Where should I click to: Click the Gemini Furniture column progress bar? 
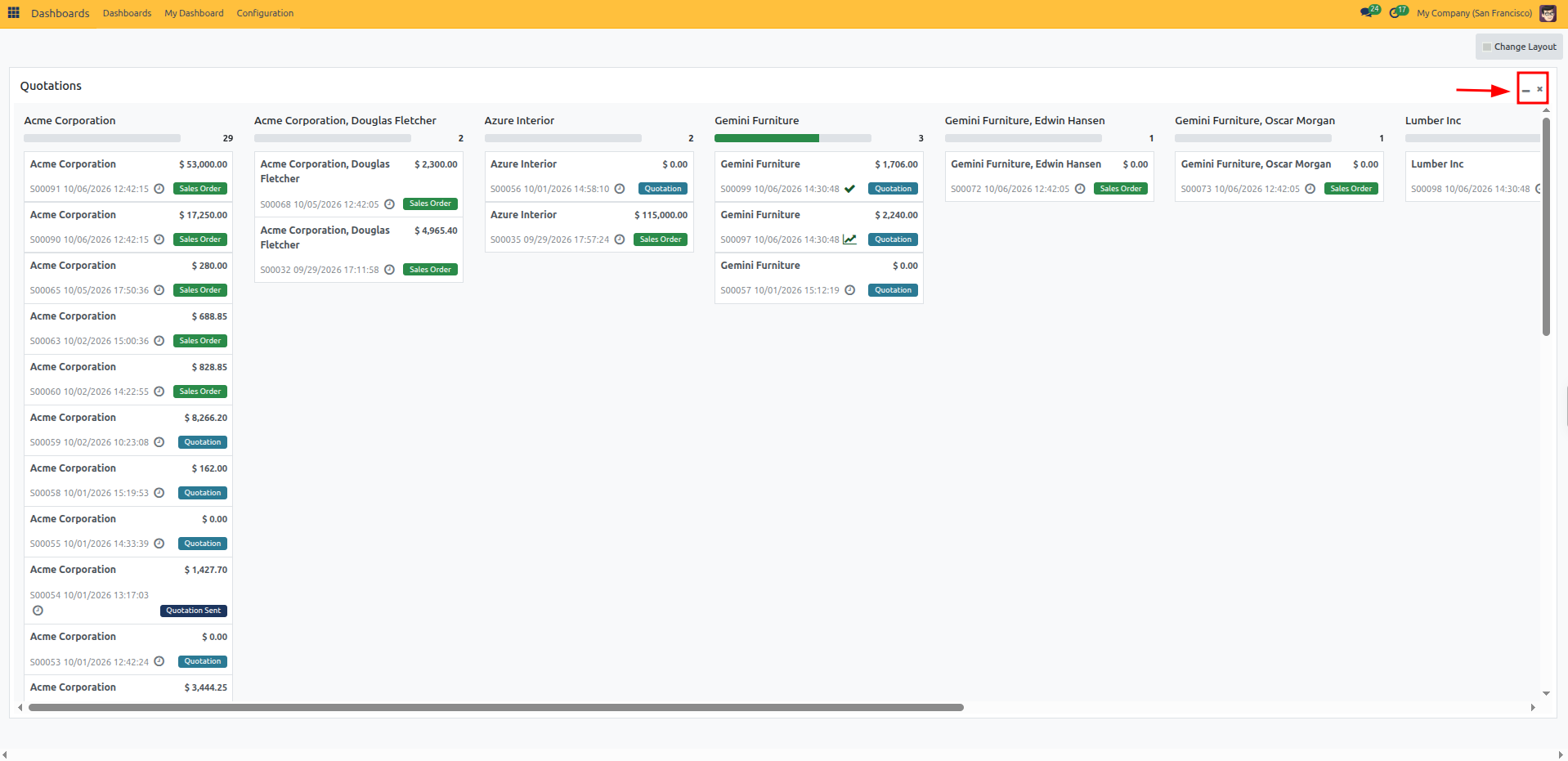793,138
